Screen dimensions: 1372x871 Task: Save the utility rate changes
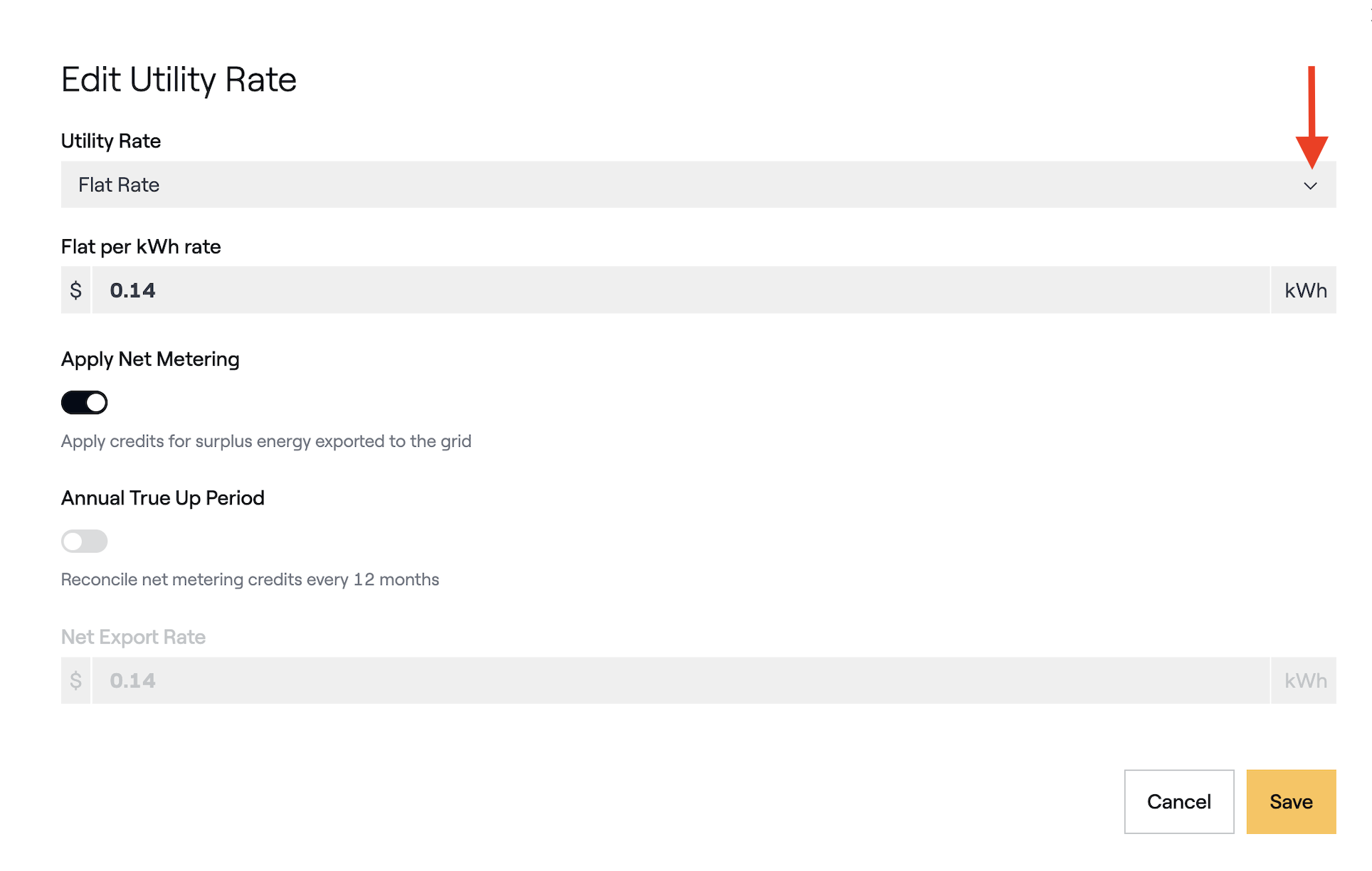[1291, 802]
